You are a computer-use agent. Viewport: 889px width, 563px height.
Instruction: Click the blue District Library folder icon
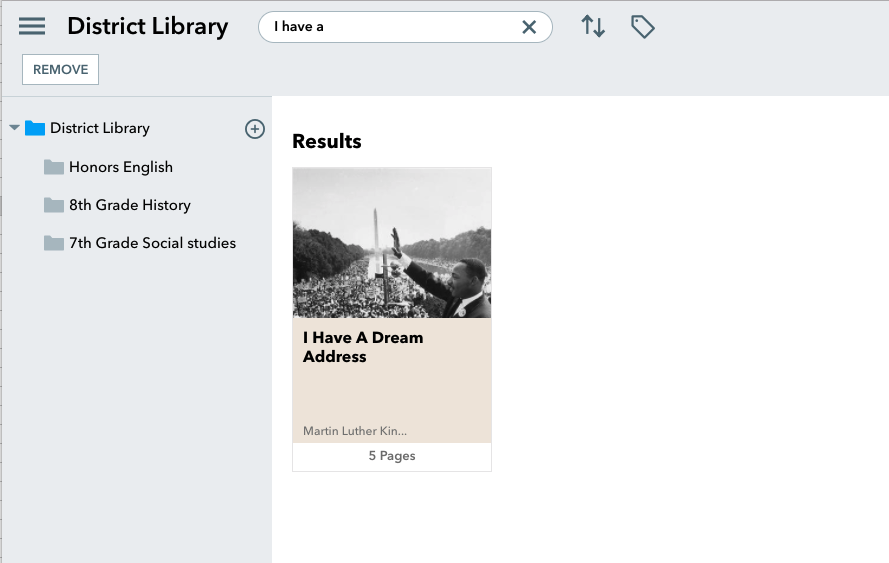(35, 128)
